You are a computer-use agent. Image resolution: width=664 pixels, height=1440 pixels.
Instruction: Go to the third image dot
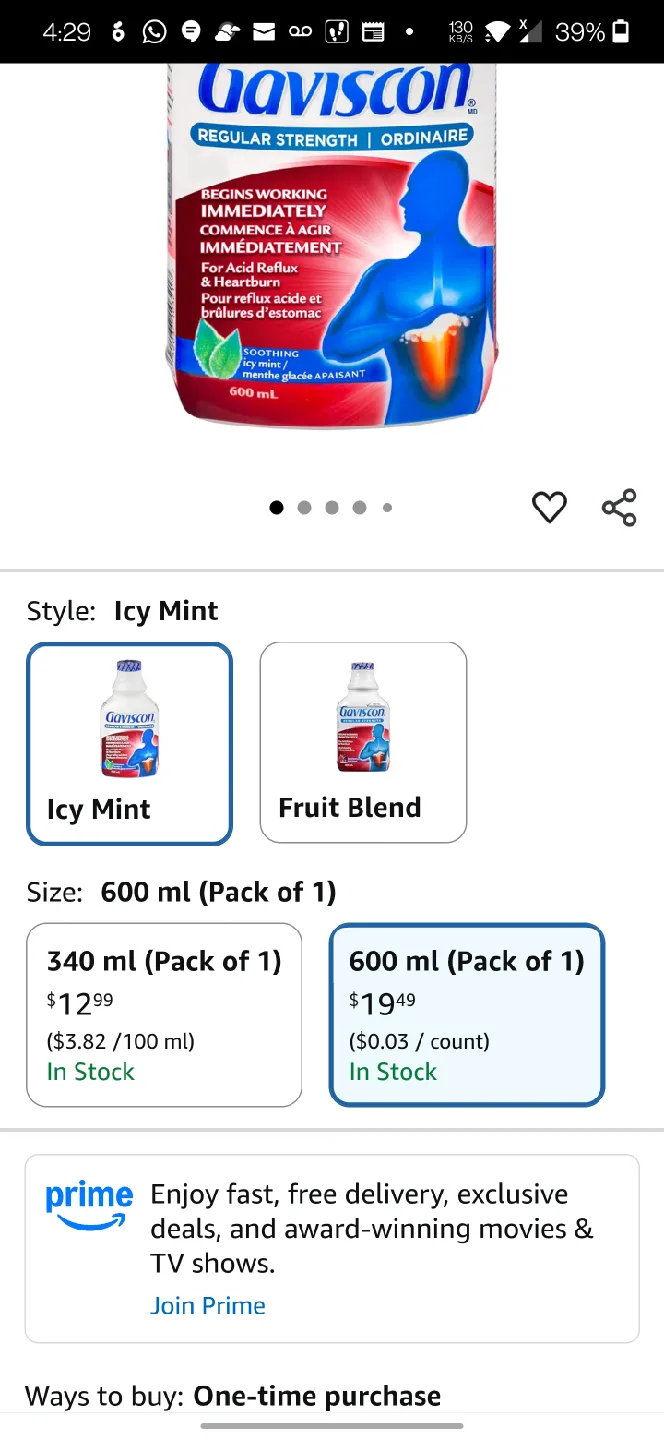332,508
